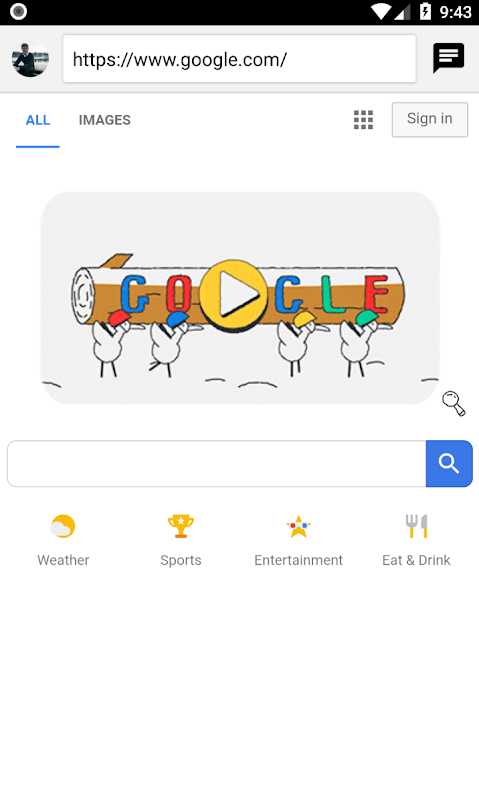Open the chat message icon
The height and width of the screenshot is (800, 479).
(448, 58)
